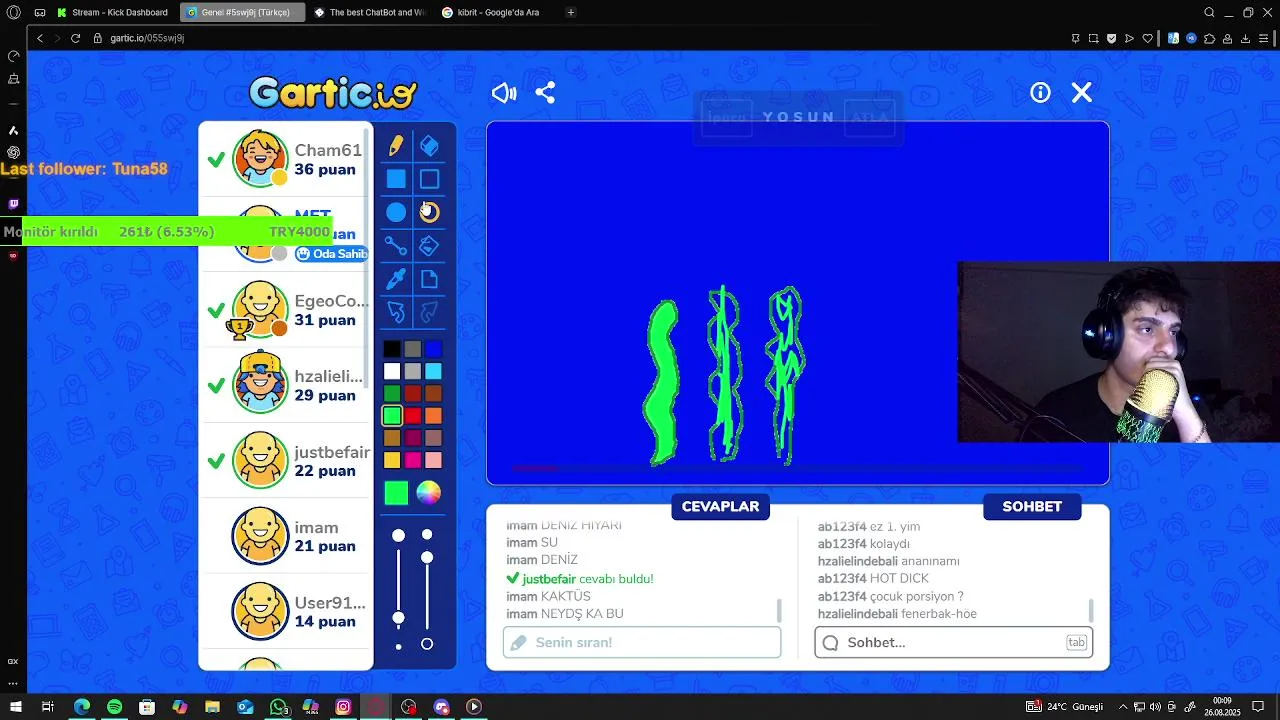Click the Gartic.io logo
Screen dimensions: 1280x720
pos(333,93)
